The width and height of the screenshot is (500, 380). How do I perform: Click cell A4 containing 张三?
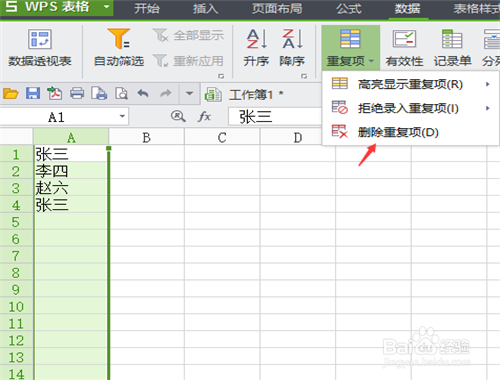(71, 205)
